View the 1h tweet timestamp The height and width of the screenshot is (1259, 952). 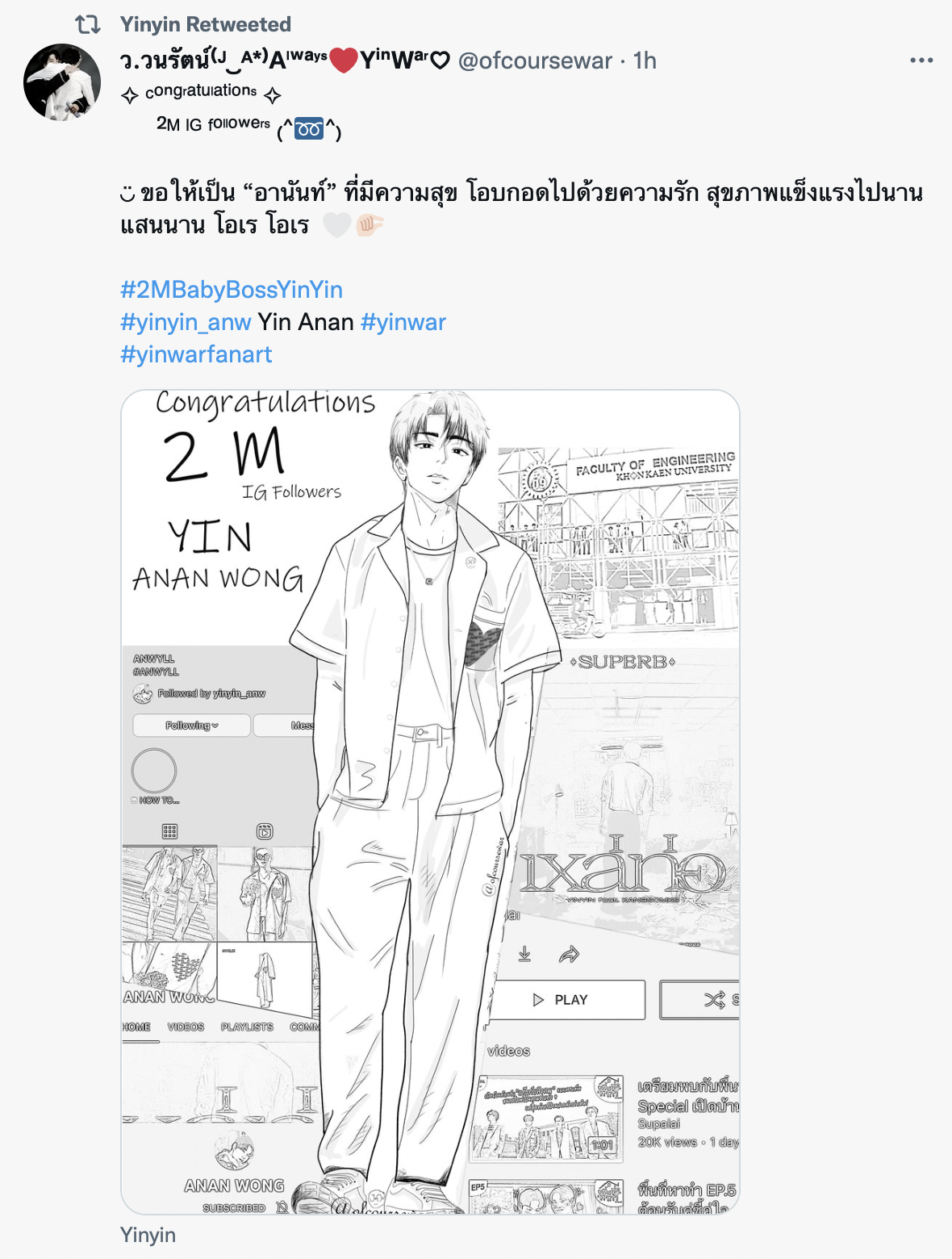coord(645,61)
